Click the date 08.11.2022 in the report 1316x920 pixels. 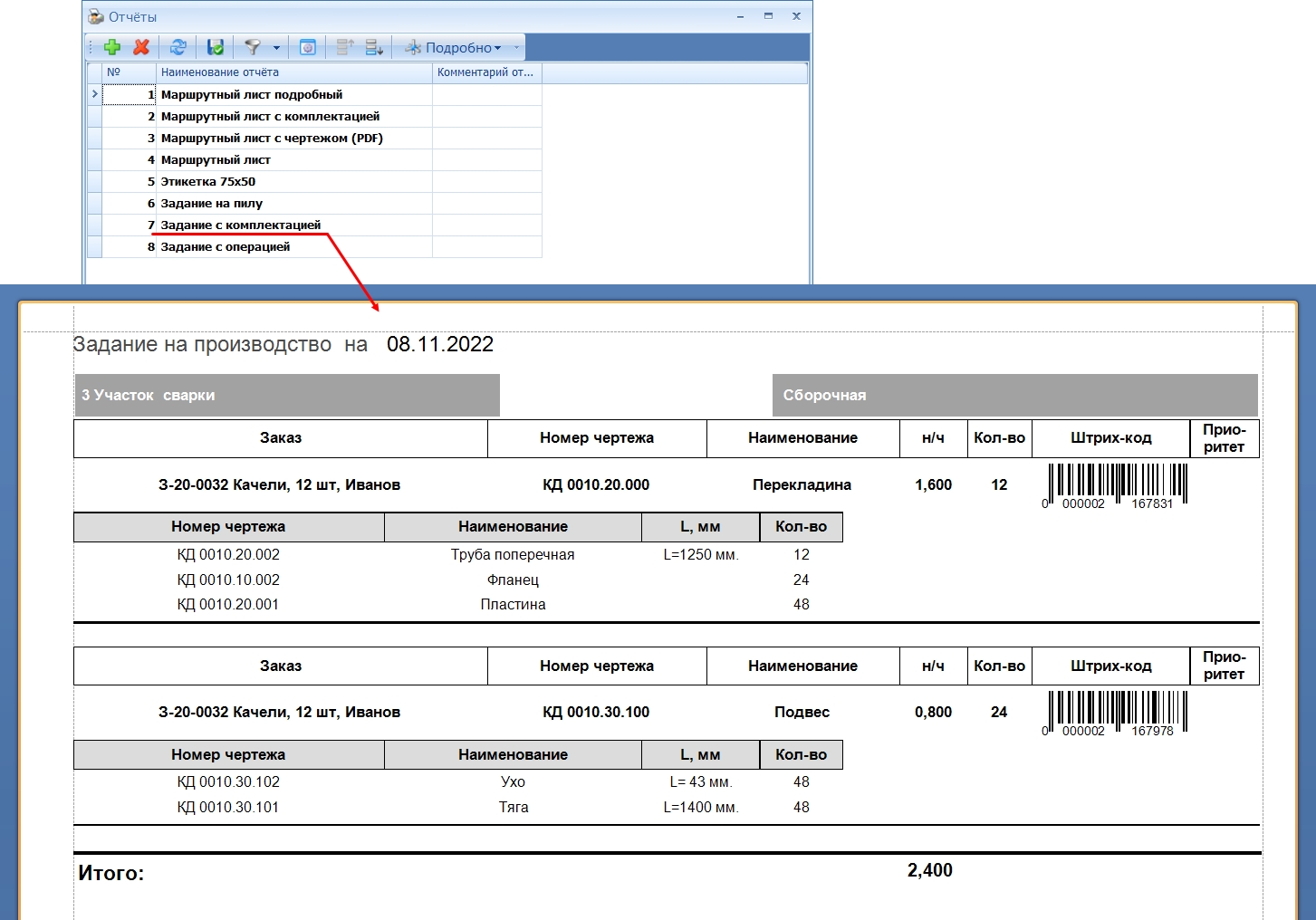(440, 344)
